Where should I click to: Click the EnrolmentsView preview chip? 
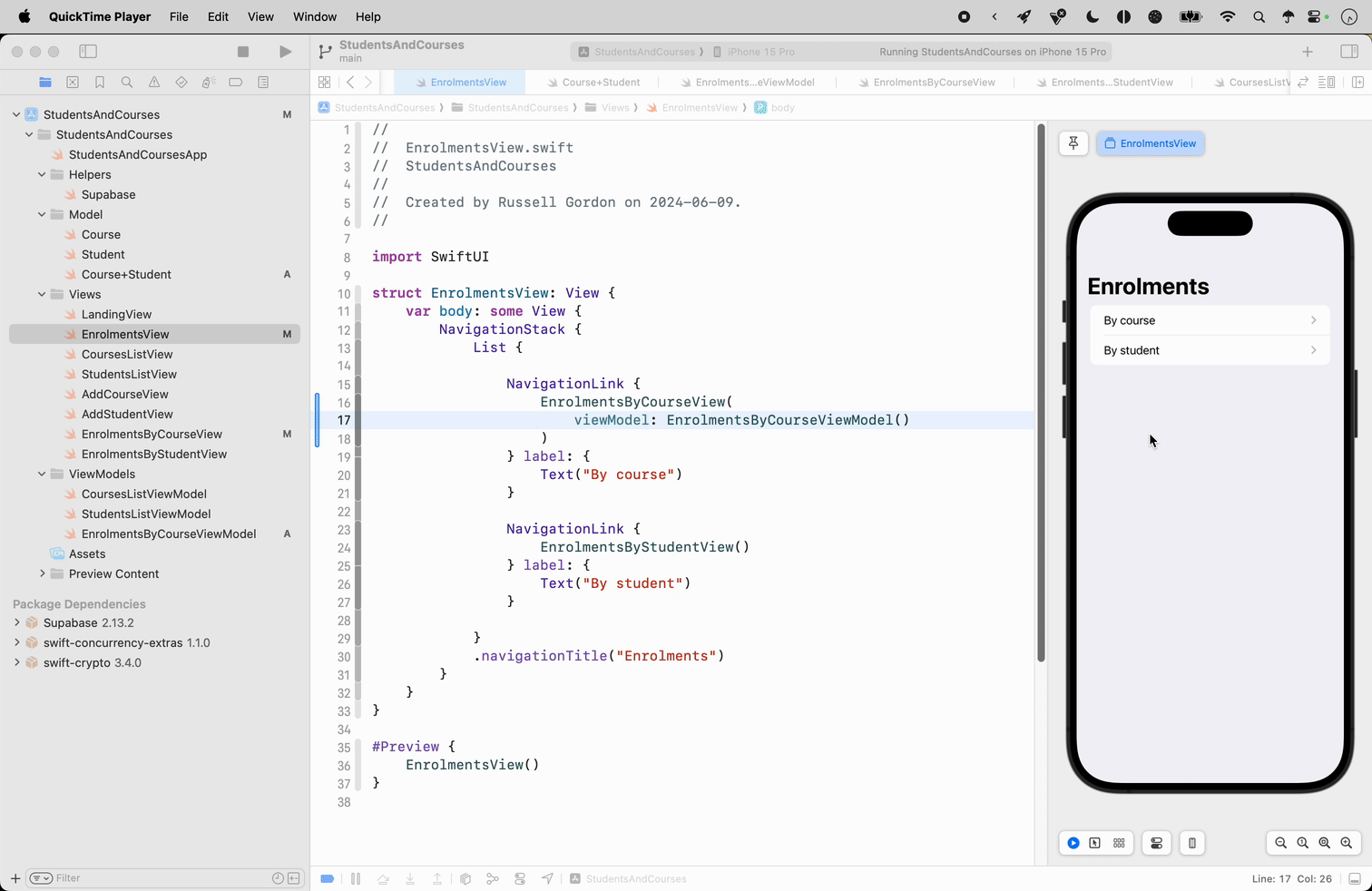tap(1150, 143)
